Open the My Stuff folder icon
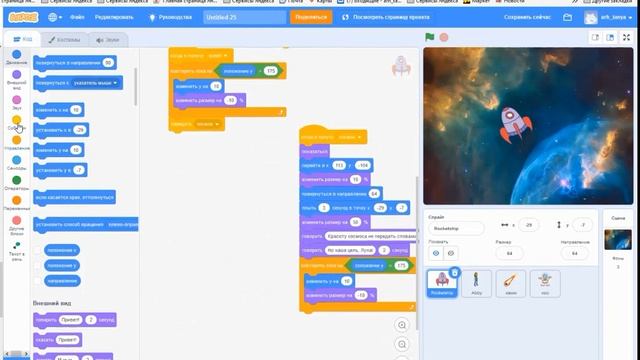640x360 pixels. [567, 18]
